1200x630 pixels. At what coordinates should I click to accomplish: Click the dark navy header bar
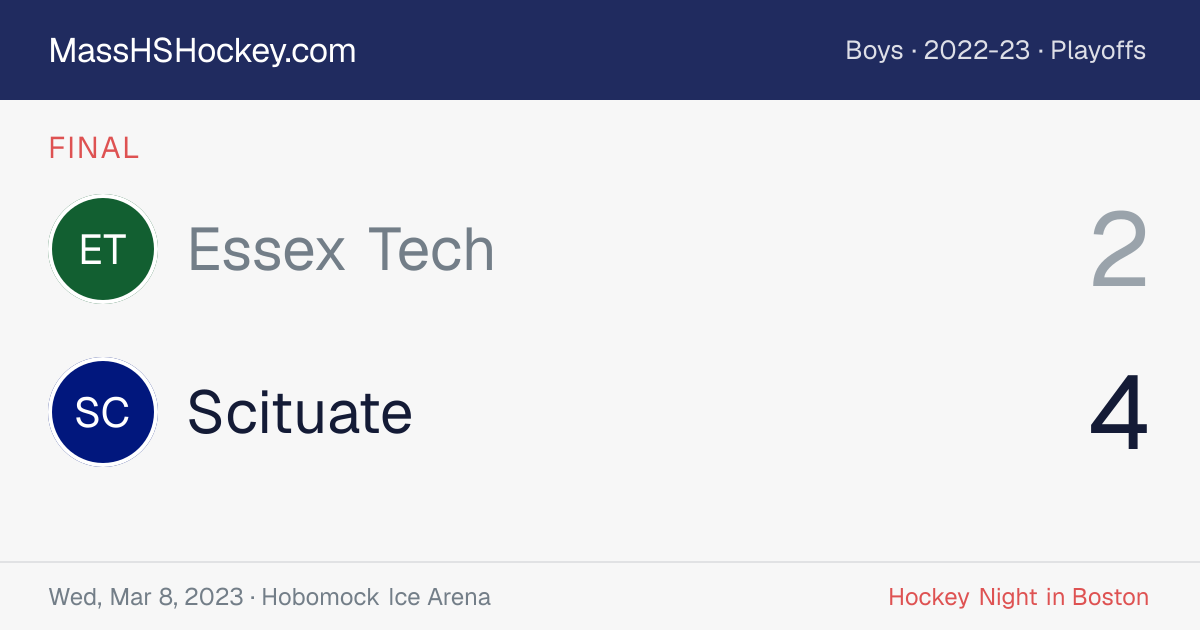[x=600, y=50]
